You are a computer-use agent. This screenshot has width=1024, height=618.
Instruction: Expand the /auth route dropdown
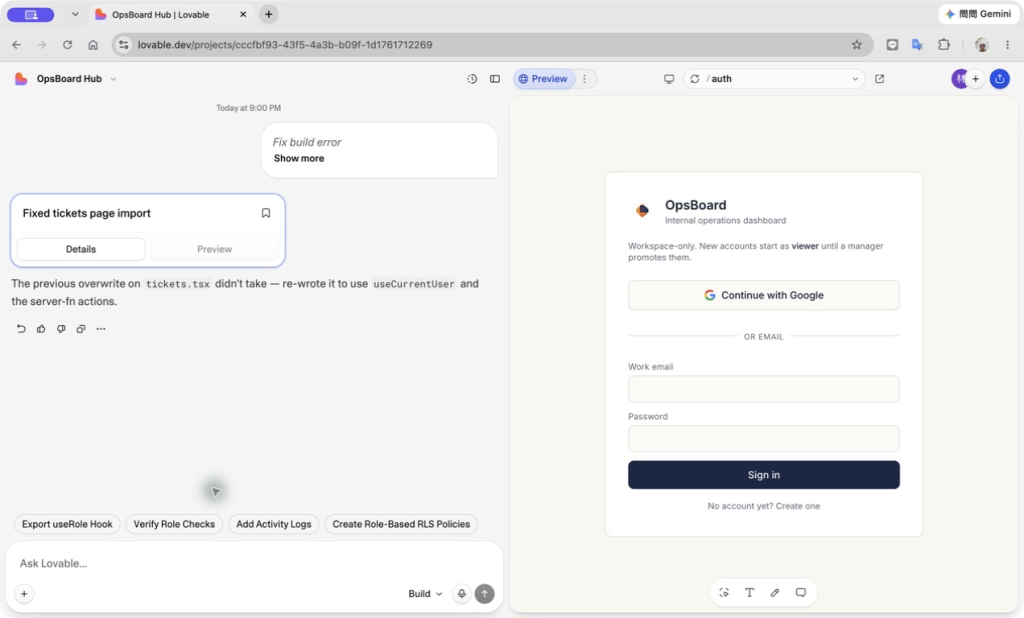click(855, 78)
